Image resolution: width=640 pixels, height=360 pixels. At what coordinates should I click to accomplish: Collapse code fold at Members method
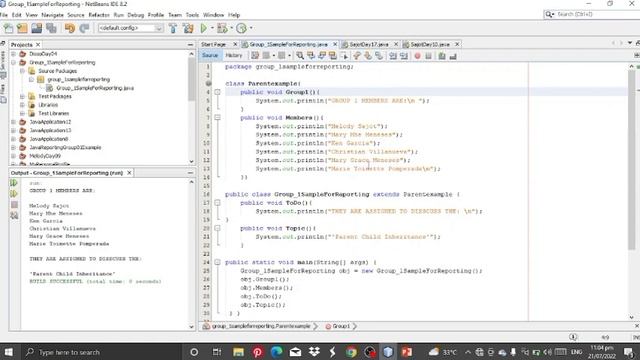tap(217, 118)
